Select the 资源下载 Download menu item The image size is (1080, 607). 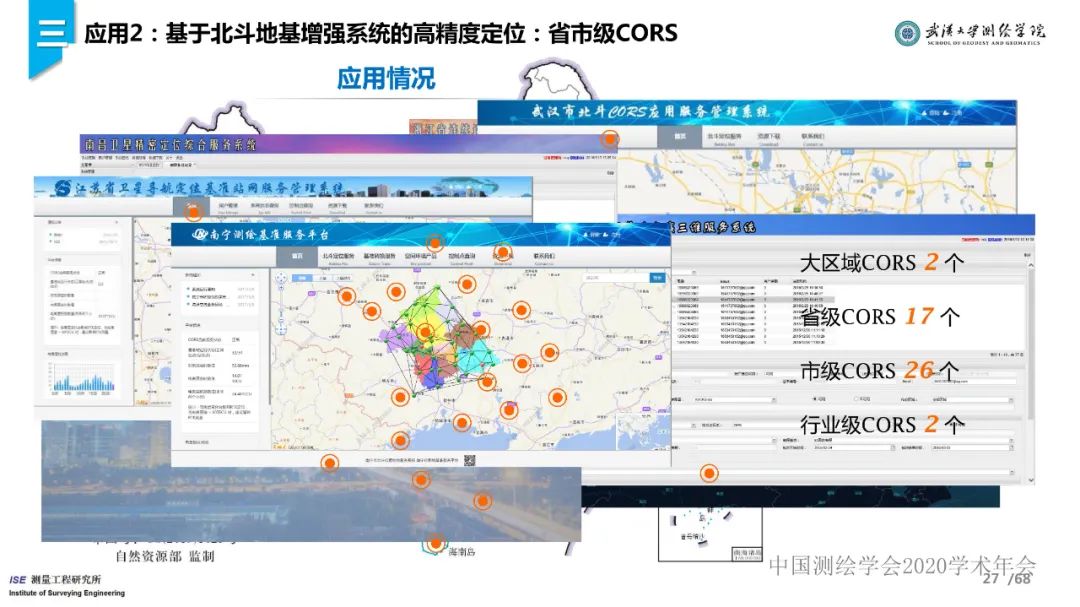769,136
